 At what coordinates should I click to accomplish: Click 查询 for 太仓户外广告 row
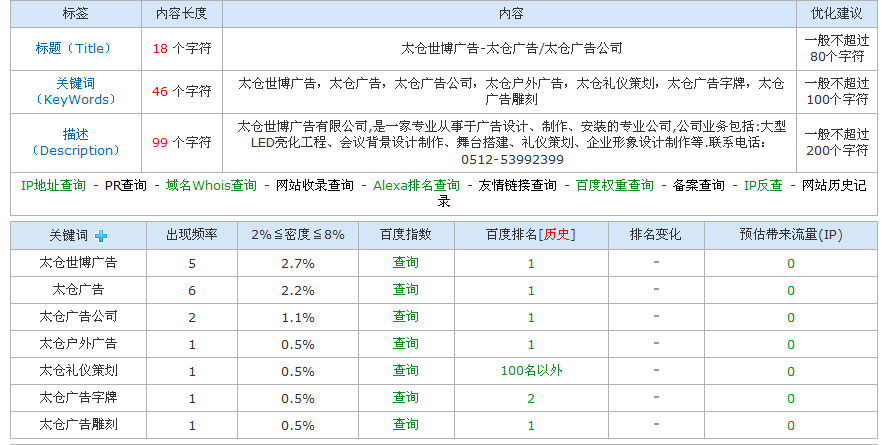pyautogui.click(x=406, y=344)
